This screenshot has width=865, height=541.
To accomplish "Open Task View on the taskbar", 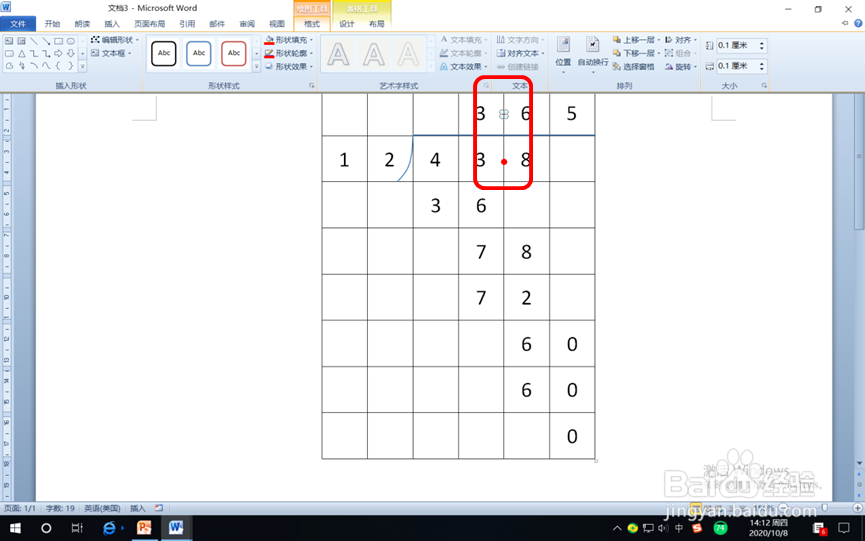I will coord(77,528).
